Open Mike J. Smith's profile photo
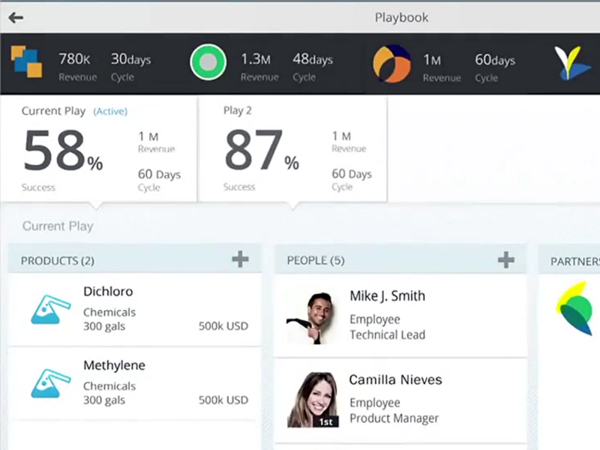Screen dimensions: 600x450 310,316
